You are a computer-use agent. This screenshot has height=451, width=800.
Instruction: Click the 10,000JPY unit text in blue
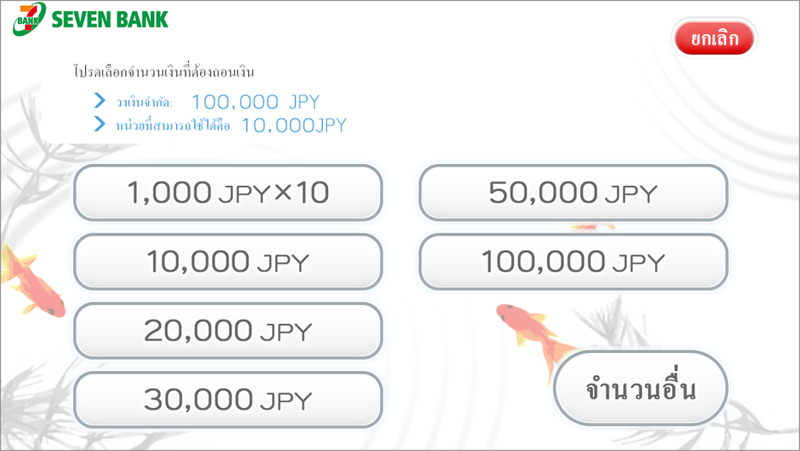point(294,126)
